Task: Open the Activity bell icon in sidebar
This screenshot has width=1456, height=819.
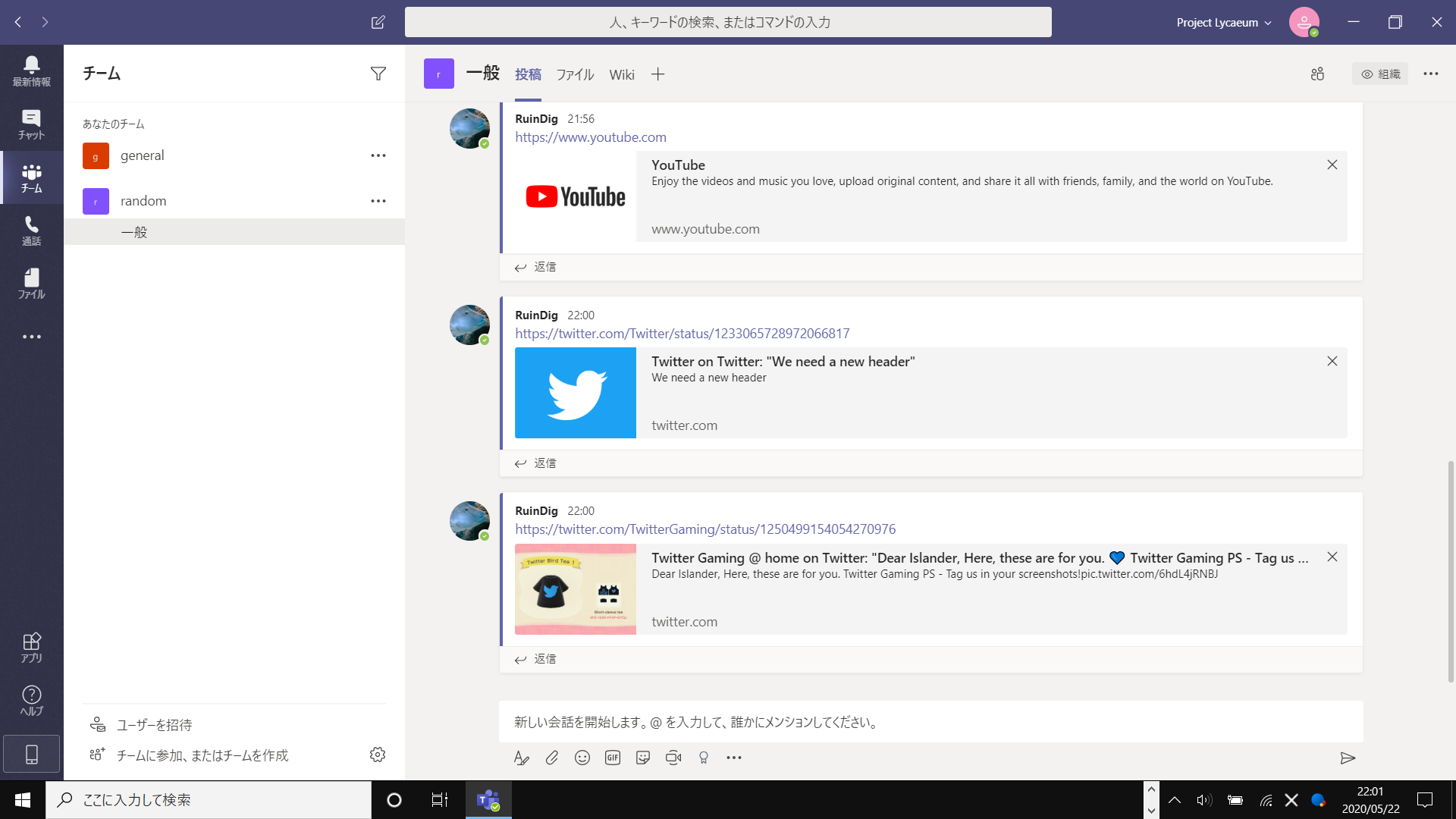Action: click(x=31, y=71)
